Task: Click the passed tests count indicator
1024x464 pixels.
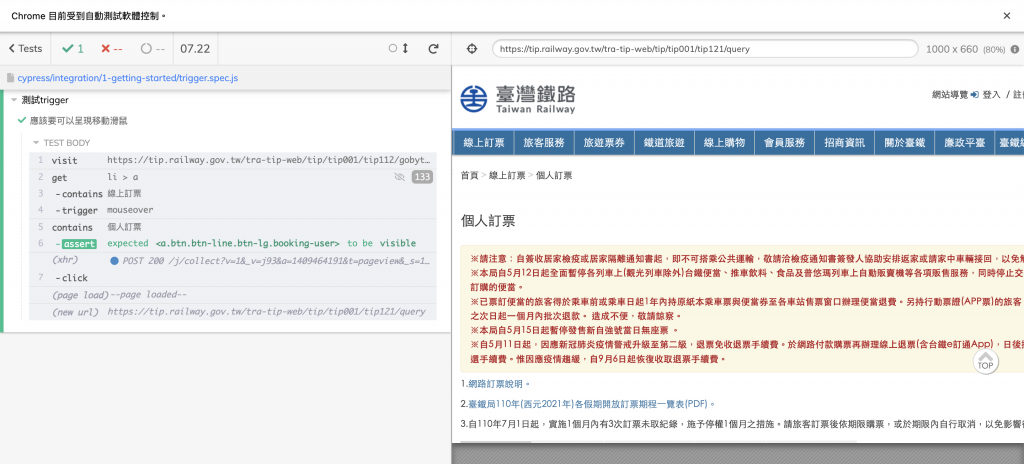Action: [x=72, y=48]
